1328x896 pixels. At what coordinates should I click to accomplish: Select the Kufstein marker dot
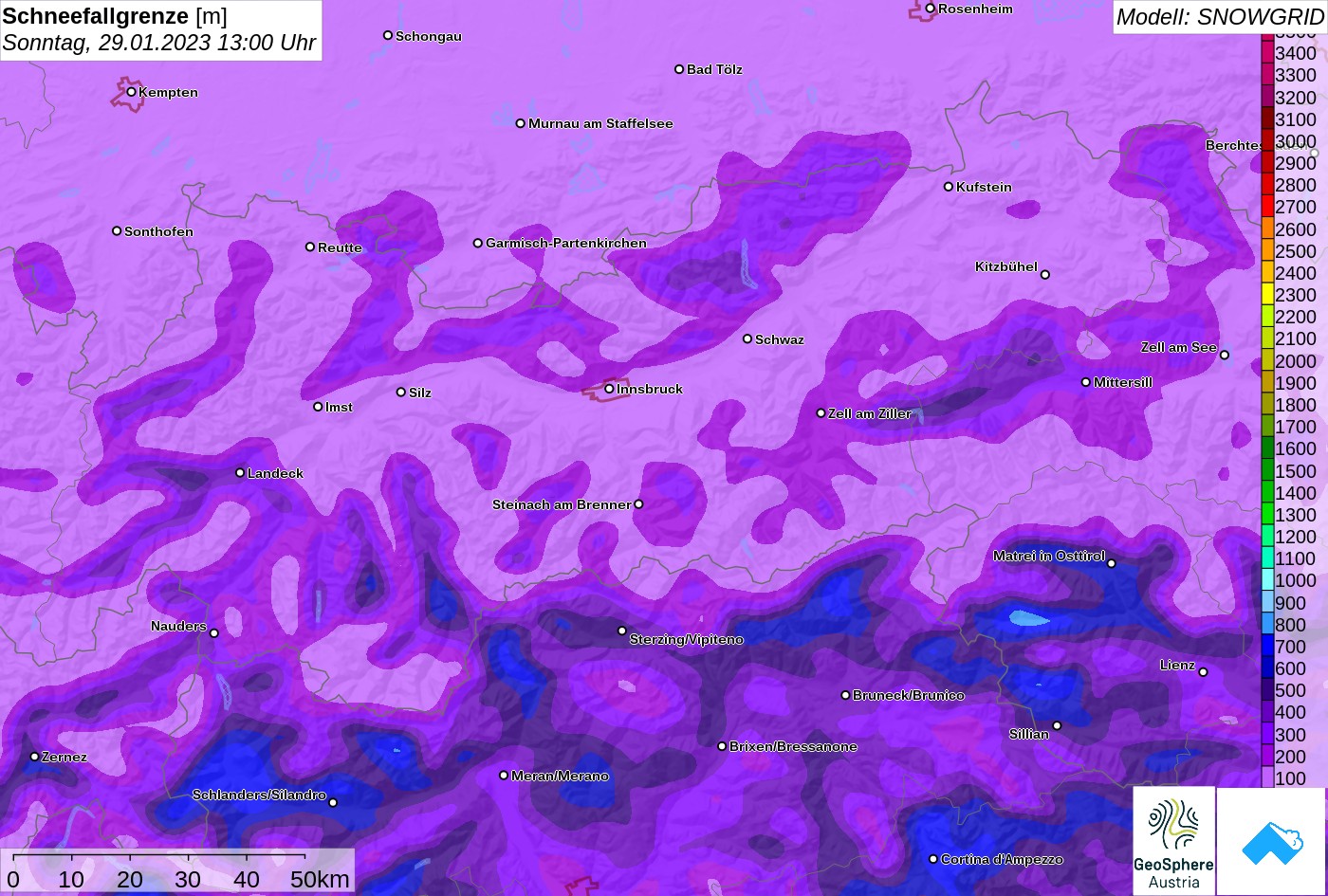(x=949, y=187)
